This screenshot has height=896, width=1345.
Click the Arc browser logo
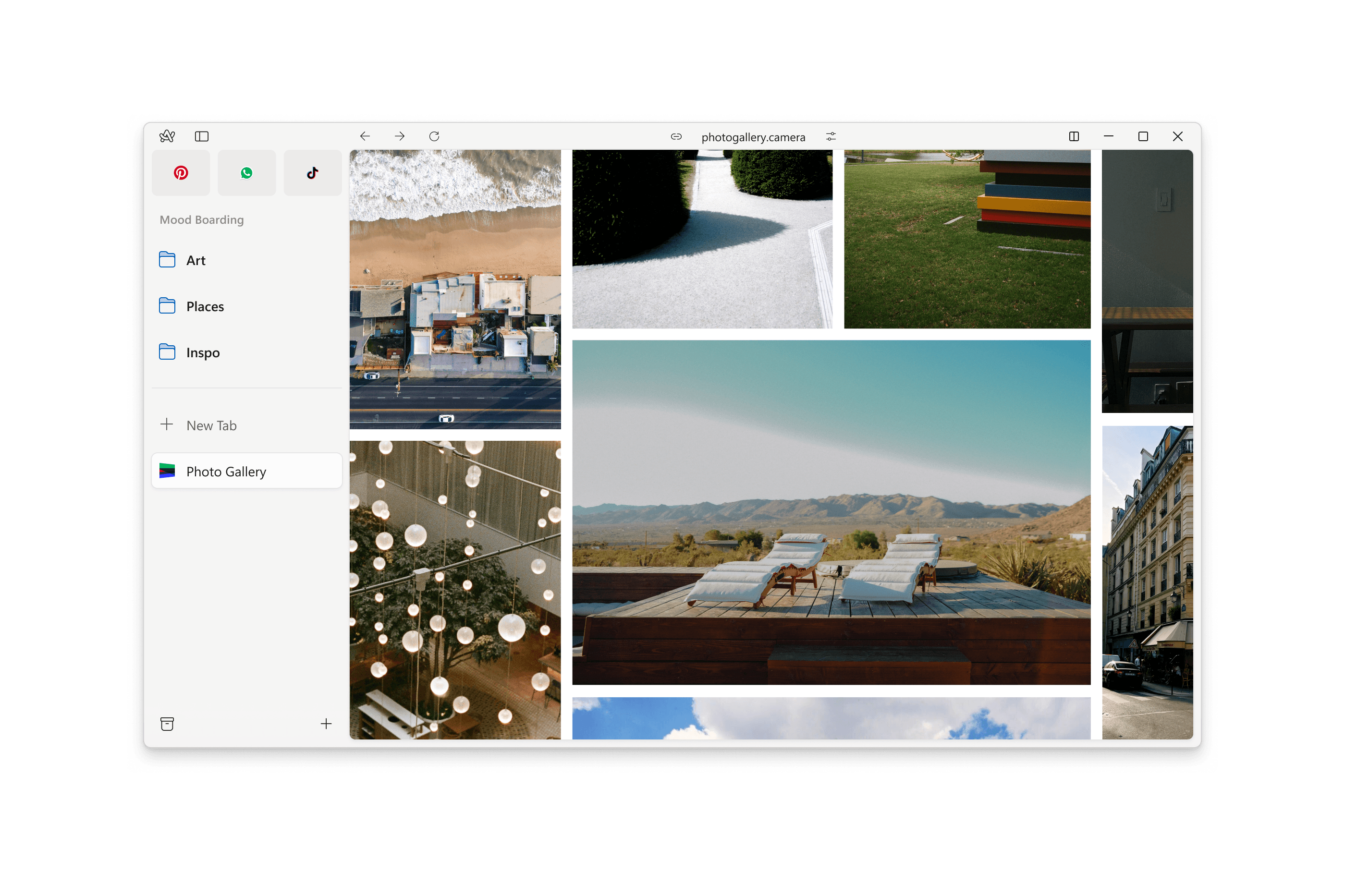pyautogui.click(x=166, y=136)
